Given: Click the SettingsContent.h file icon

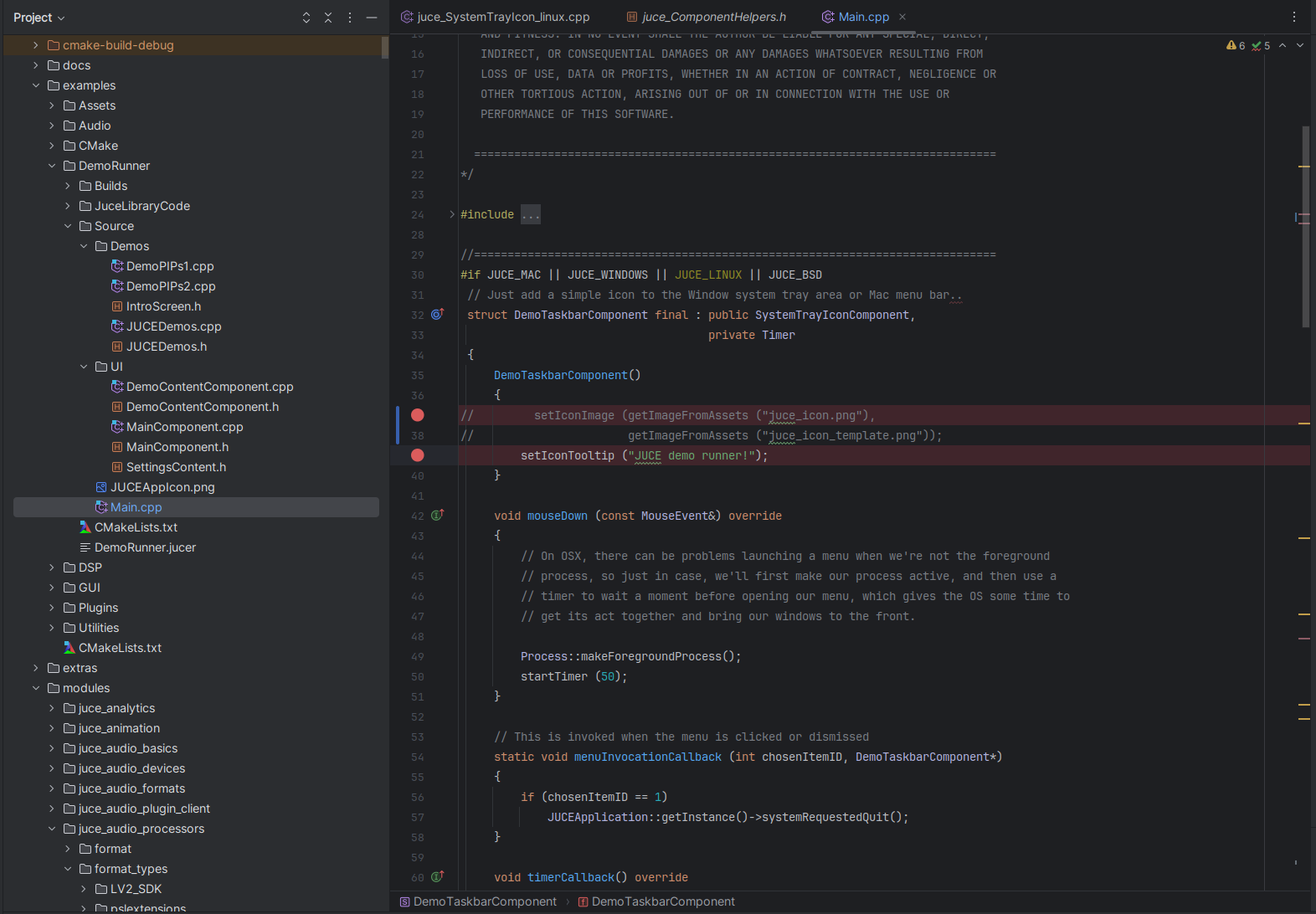Looking at the screenshot, I should click(117, 467).
